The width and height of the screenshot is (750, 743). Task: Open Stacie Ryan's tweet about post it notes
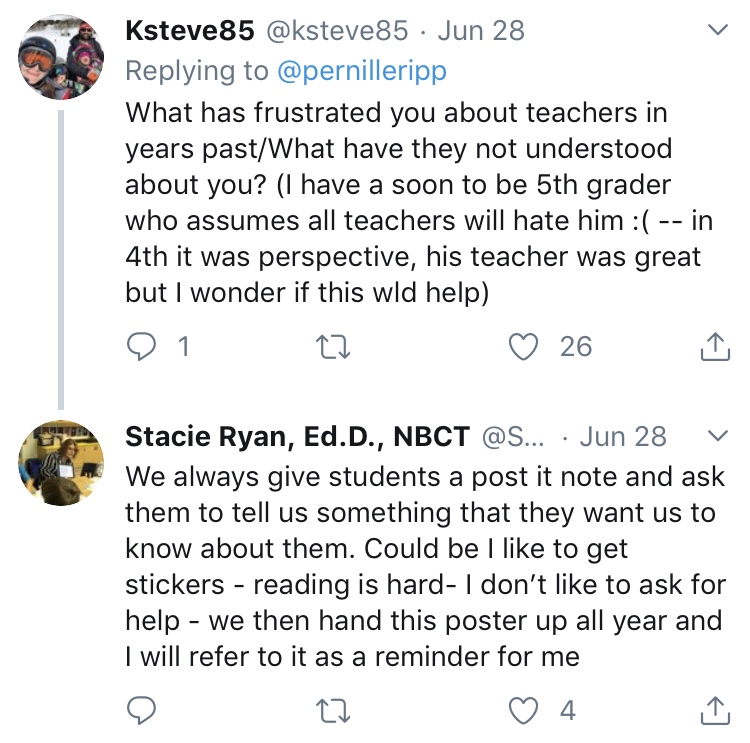pos(420,567)
